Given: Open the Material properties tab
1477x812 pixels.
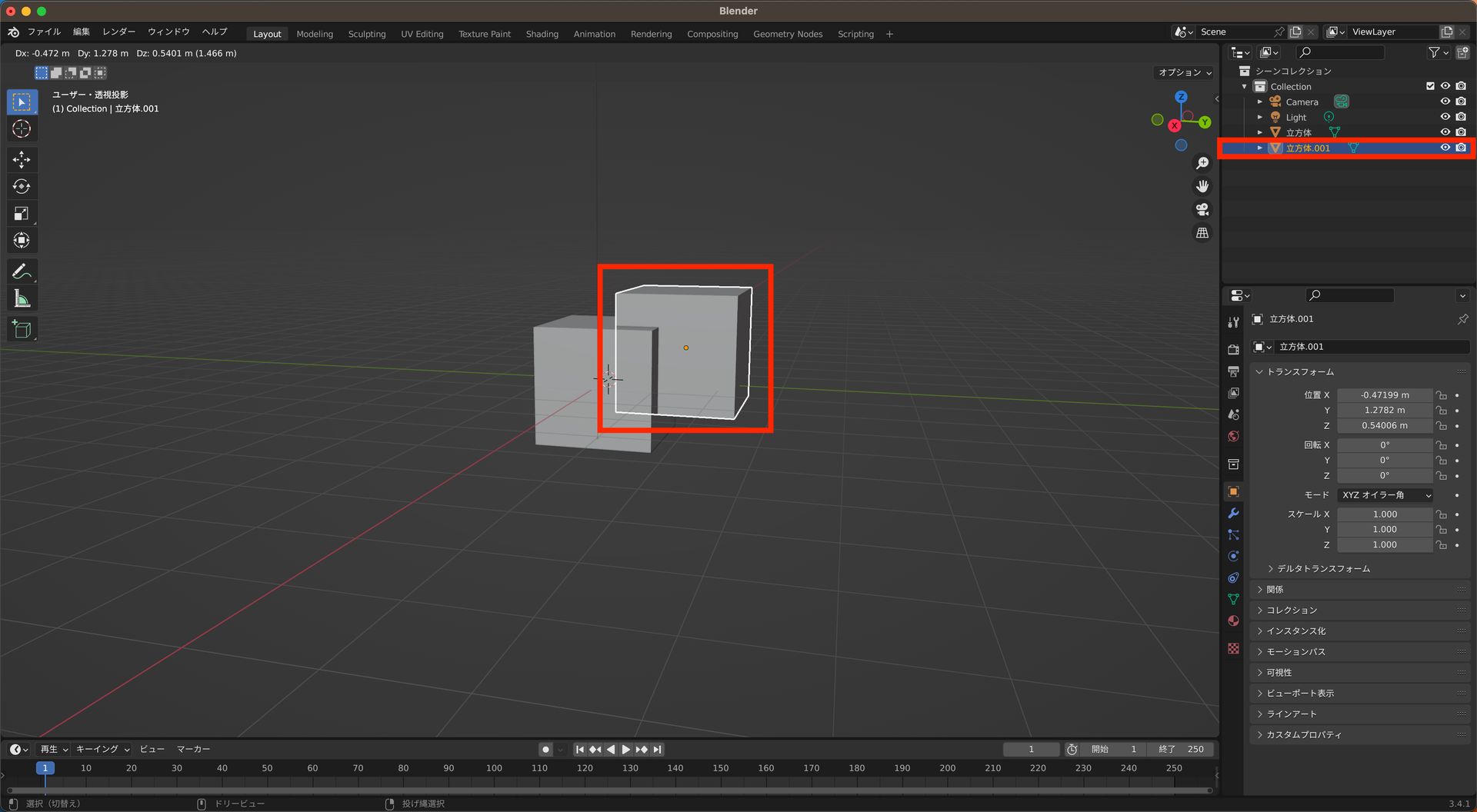Looking at the screenshot, I should tap(1233, 621).
